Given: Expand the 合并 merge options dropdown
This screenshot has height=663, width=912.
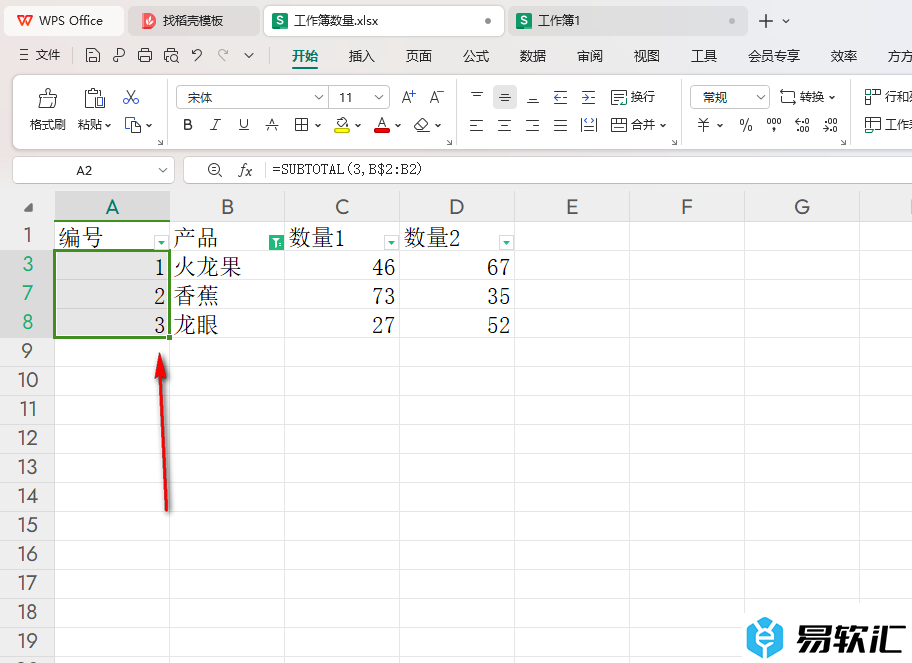Looking at the screenshot, I should click(663, 125).
